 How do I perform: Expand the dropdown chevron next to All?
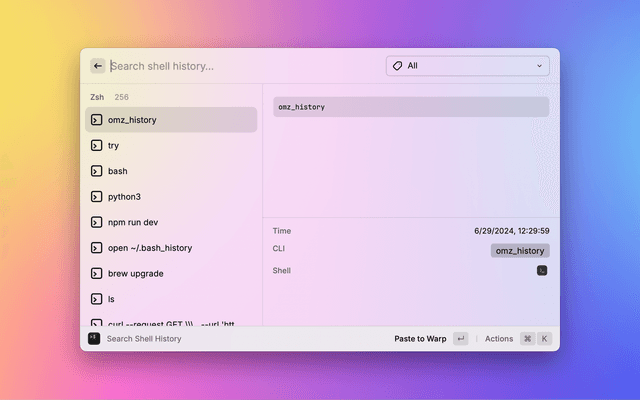[x=540, y=66]
